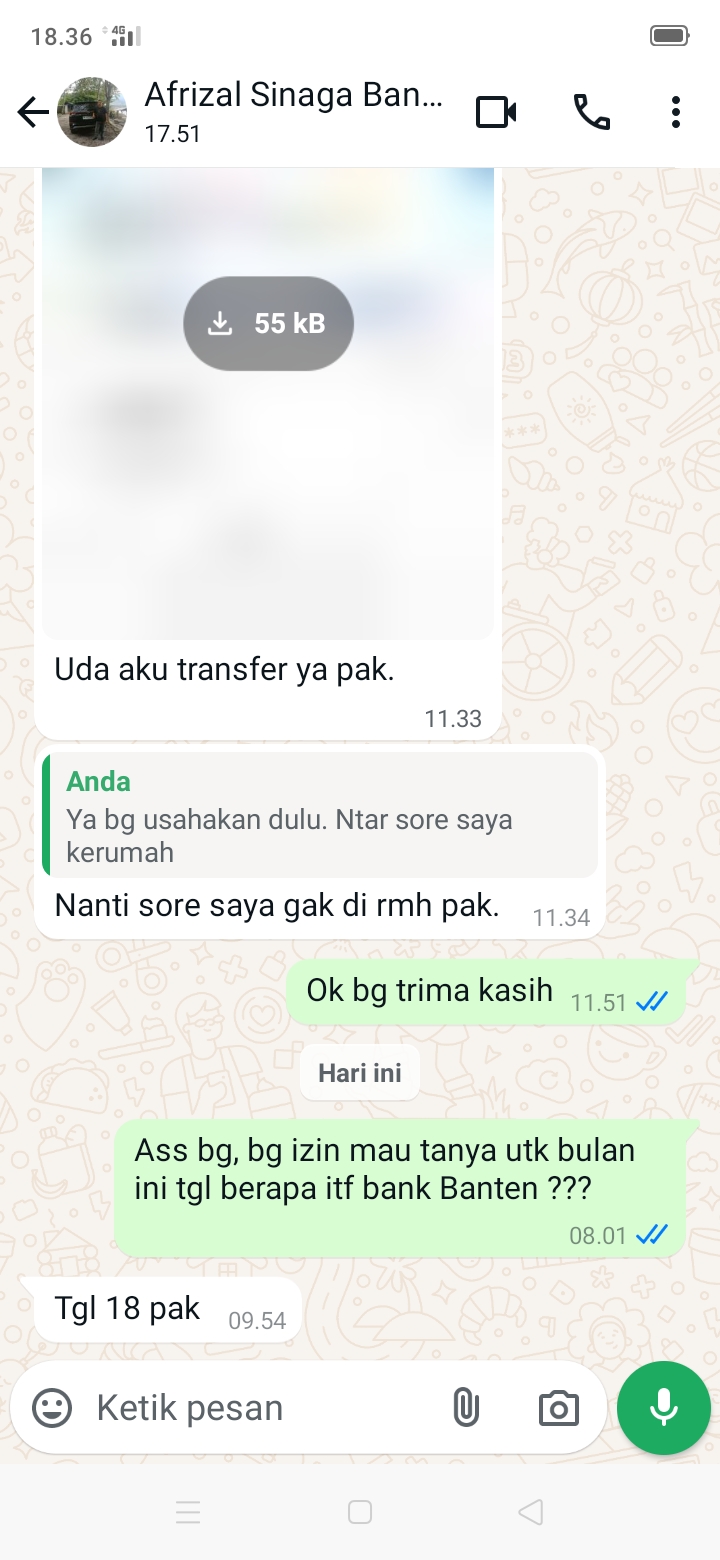Viewport: 720px width, 1560px height.
Task: Tap the Android back triangle button
Action: 531,1512
